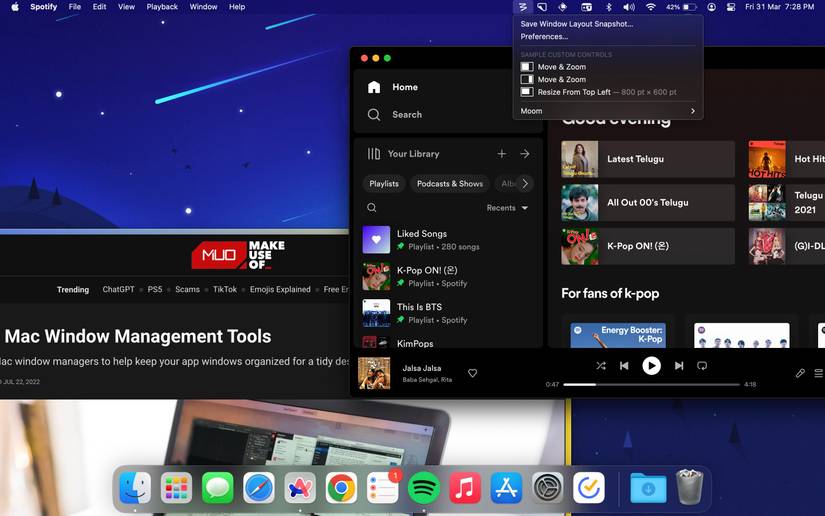This screenshot has width=825, height=516.
Task: Click the Search magnifier in Spotify sidebar
Action: [374, 115]
